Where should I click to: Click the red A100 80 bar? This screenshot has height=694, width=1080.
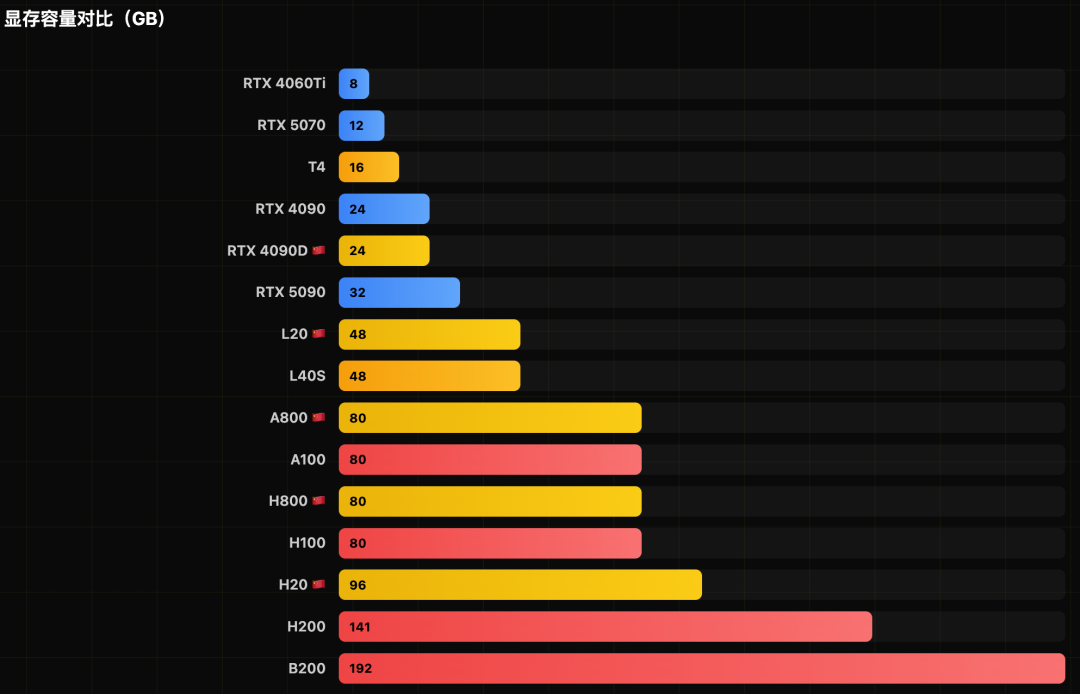490,460
